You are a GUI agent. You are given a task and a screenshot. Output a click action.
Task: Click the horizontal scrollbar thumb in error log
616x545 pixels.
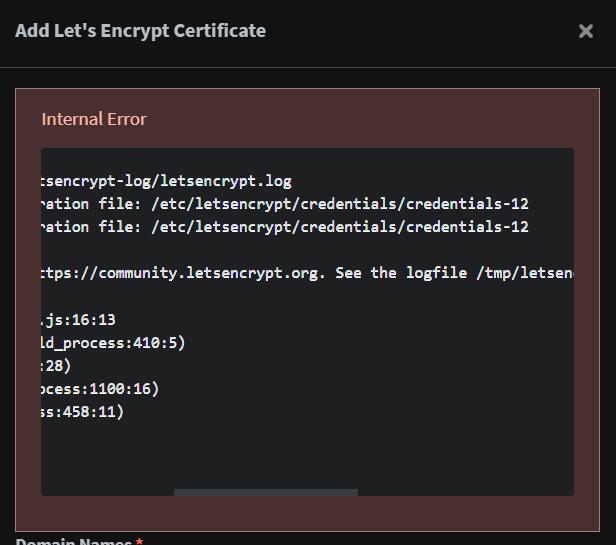pyautogui.click(x=265, y=492)
